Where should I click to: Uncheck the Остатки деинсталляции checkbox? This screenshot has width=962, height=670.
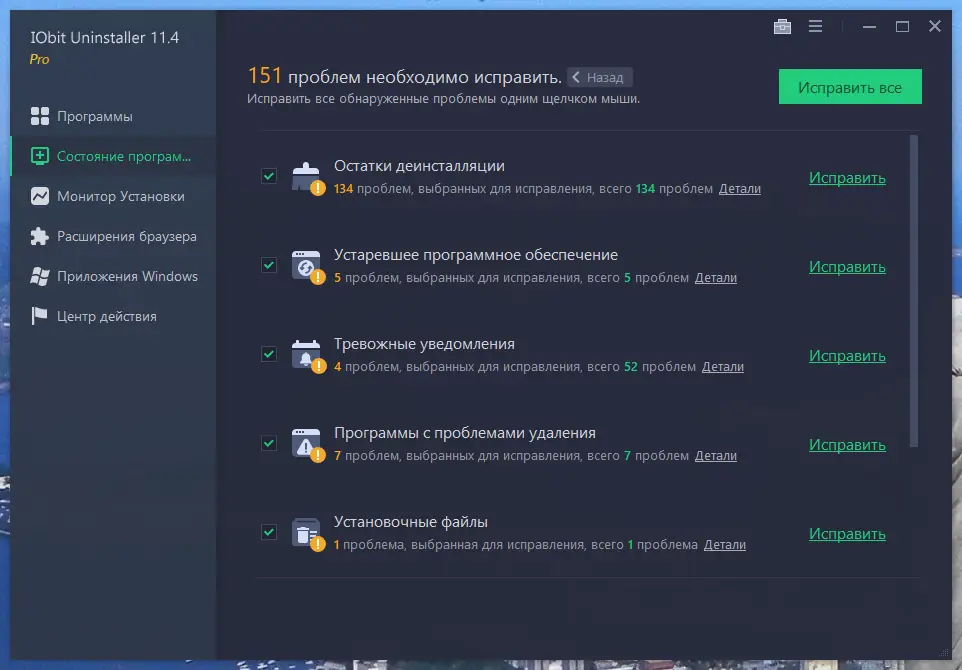point(268,176)
